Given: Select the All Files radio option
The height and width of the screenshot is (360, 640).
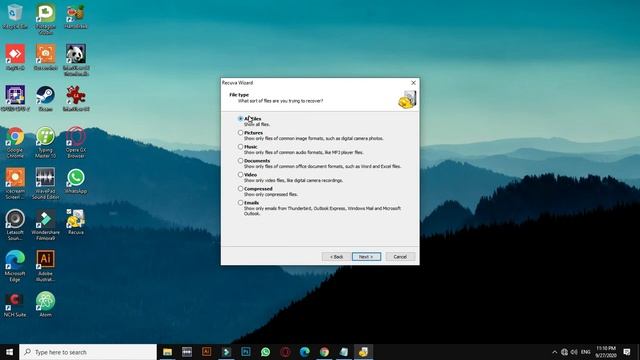Looking at the screenshot, I should [240, 118].
